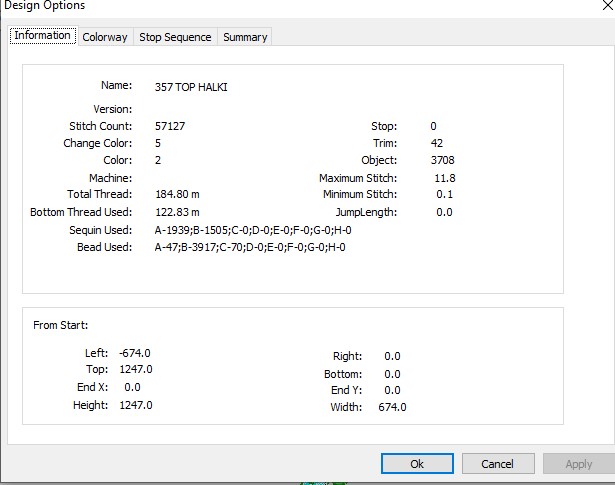Confirm with the Ok button
The height and width of the screenshot is (485, 615).
417,464
